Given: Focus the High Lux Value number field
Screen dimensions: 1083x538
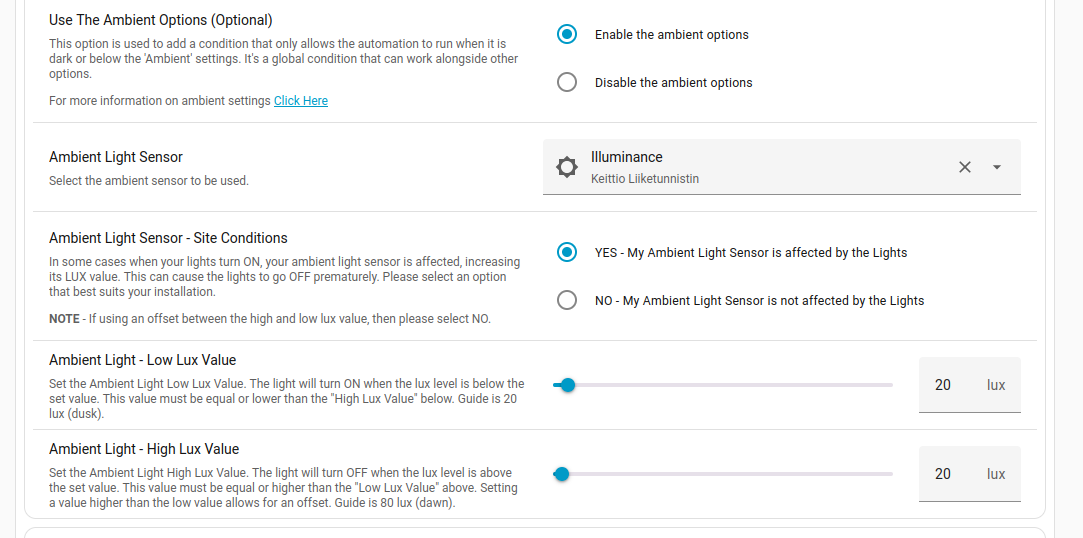Looking at the screenshot, I should [969, 474].
